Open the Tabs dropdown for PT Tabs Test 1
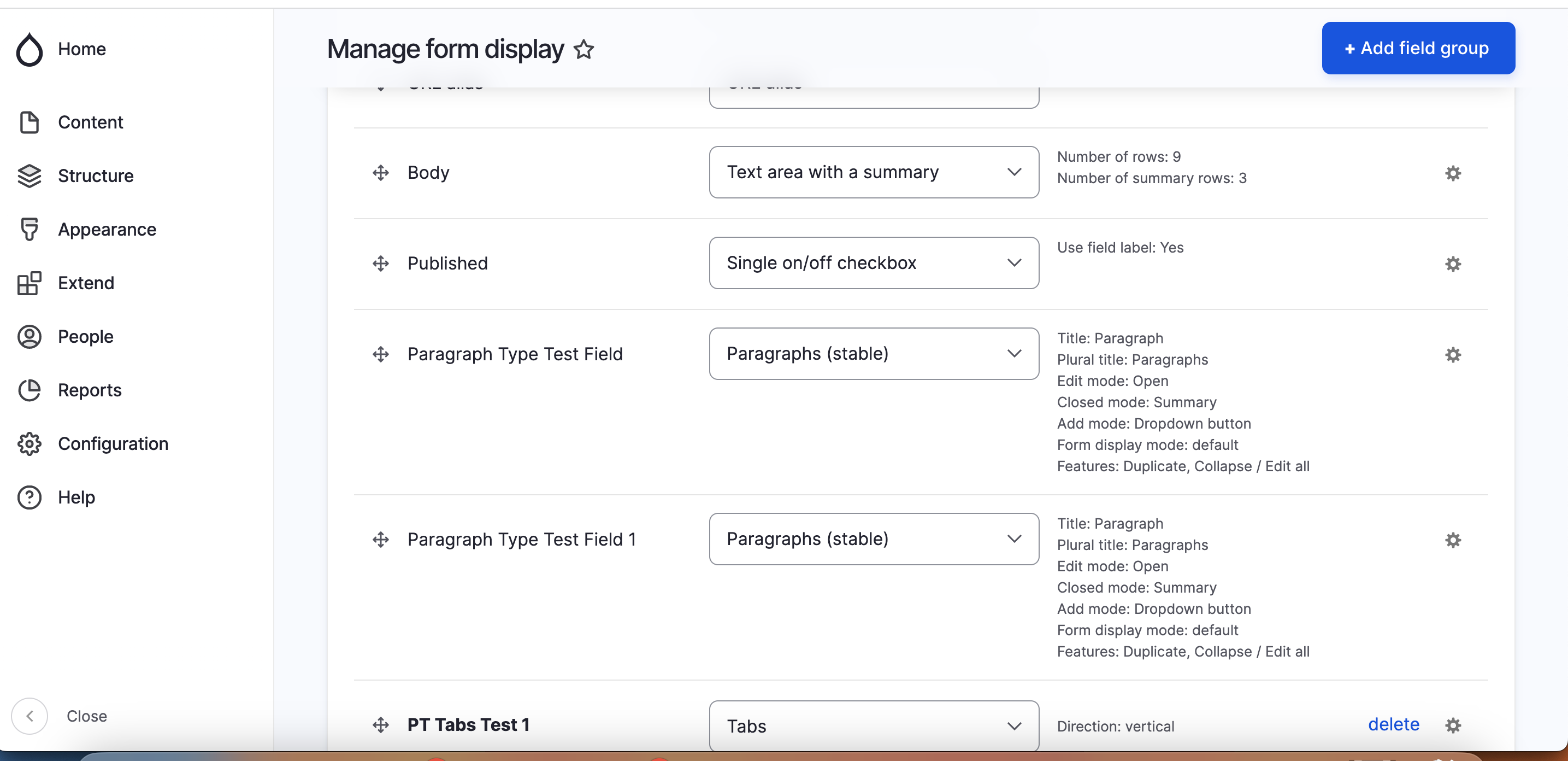The width and height of the screenshot is (1568, 761). tap(874, 725)
